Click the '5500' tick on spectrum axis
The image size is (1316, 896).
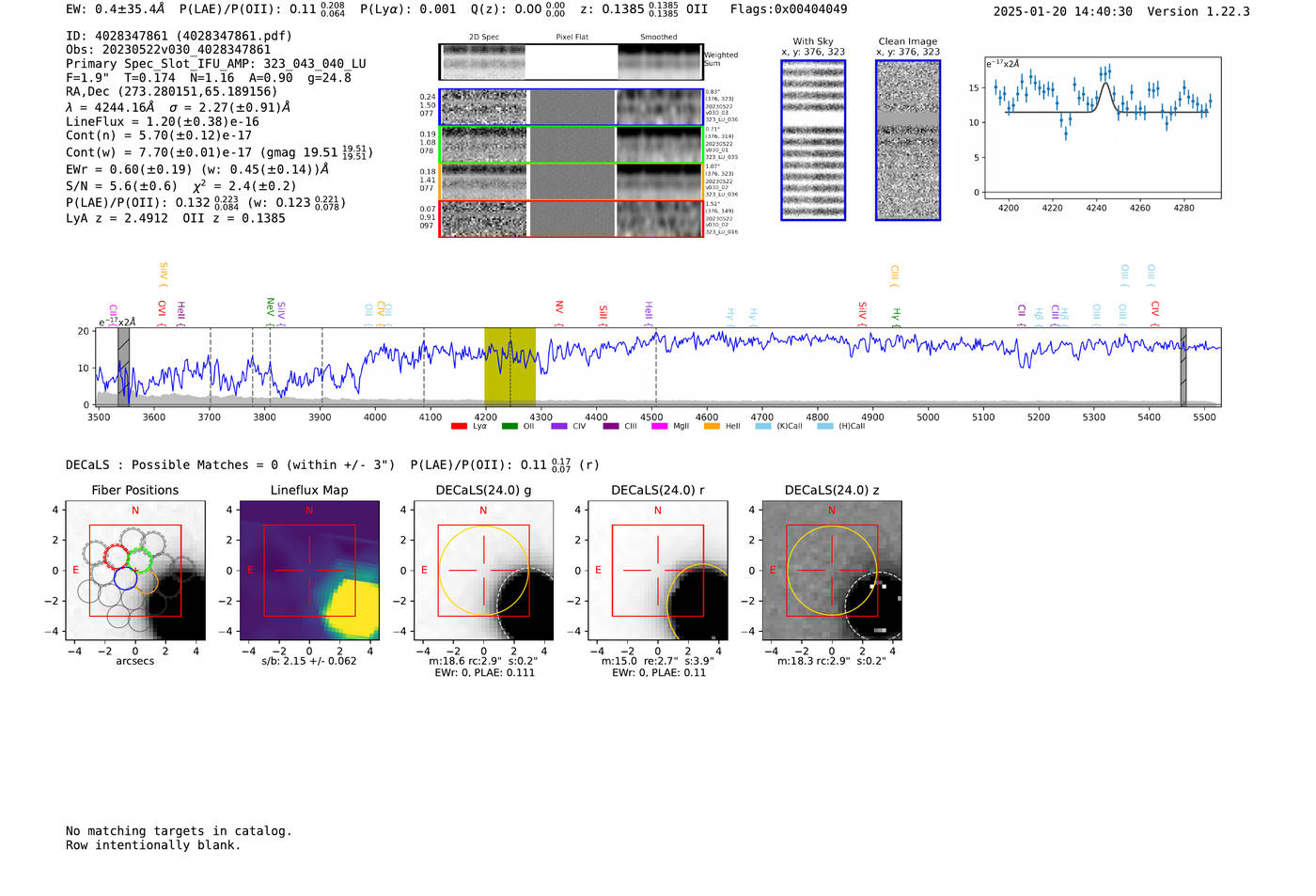[x=1204, y=417]
